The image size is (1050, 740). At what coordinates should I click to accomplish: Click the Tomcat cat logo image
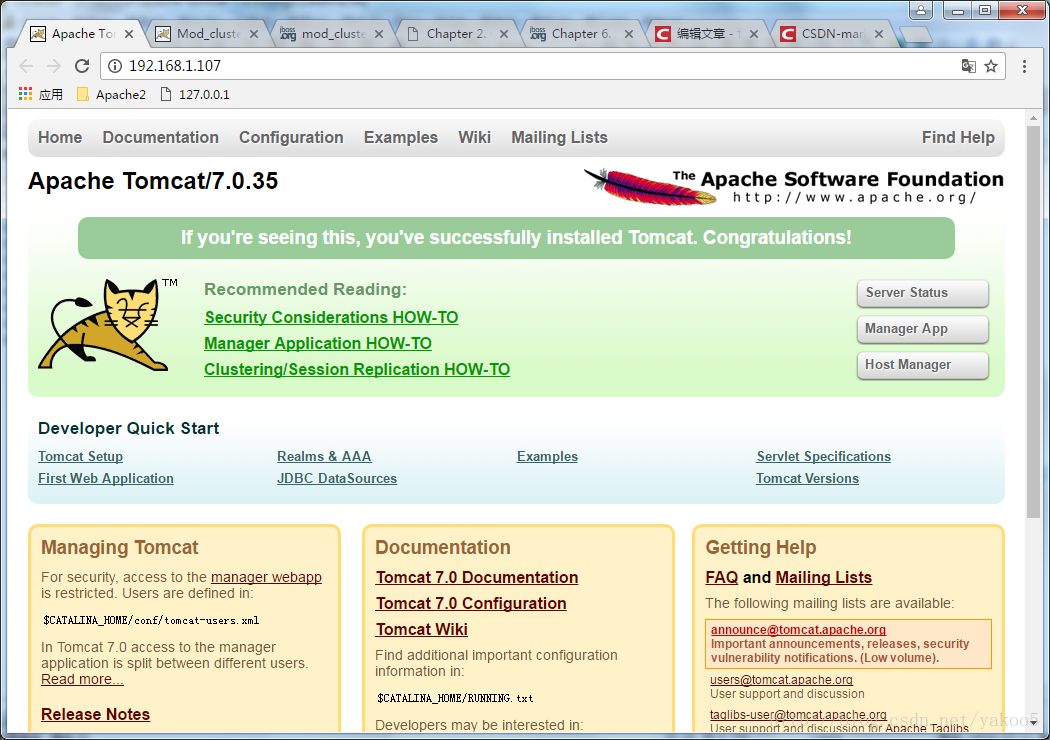tap(107, 325)
